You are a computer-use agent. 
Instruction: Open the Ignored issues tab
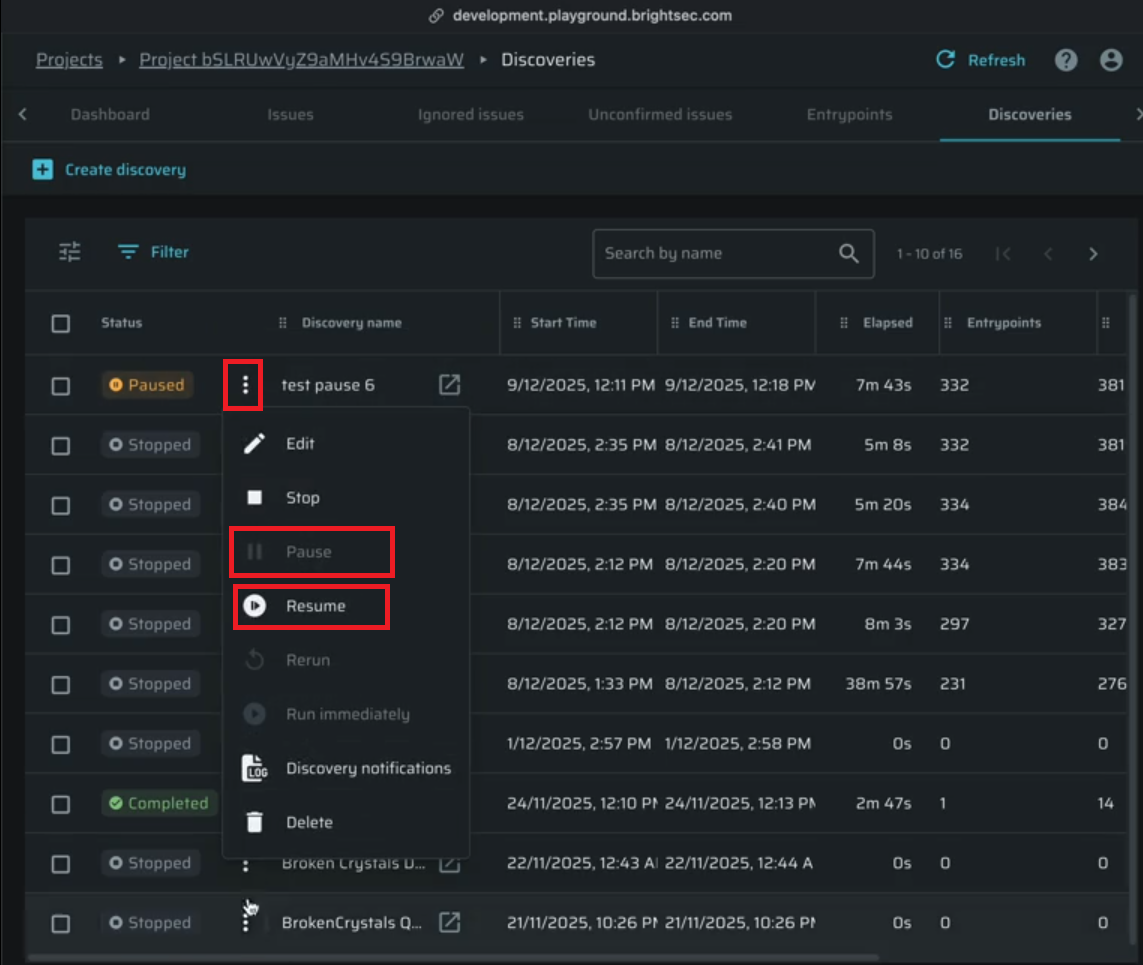click(471, 114)
